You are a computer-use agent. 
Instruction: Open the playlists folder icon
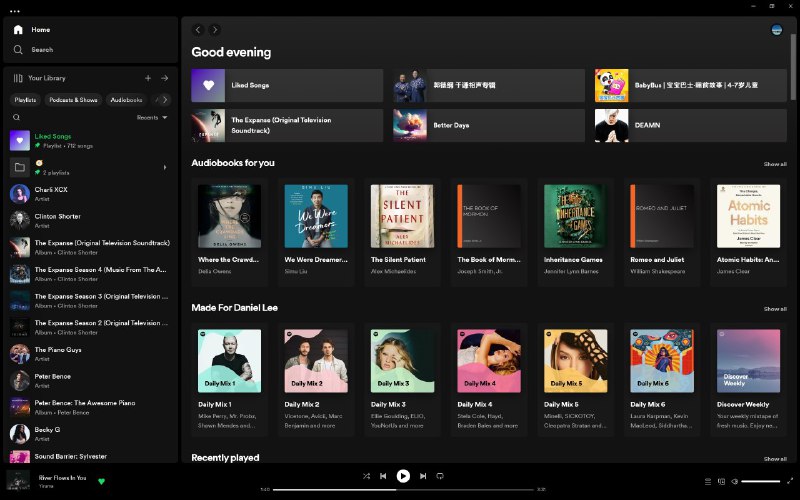point(19,167)
